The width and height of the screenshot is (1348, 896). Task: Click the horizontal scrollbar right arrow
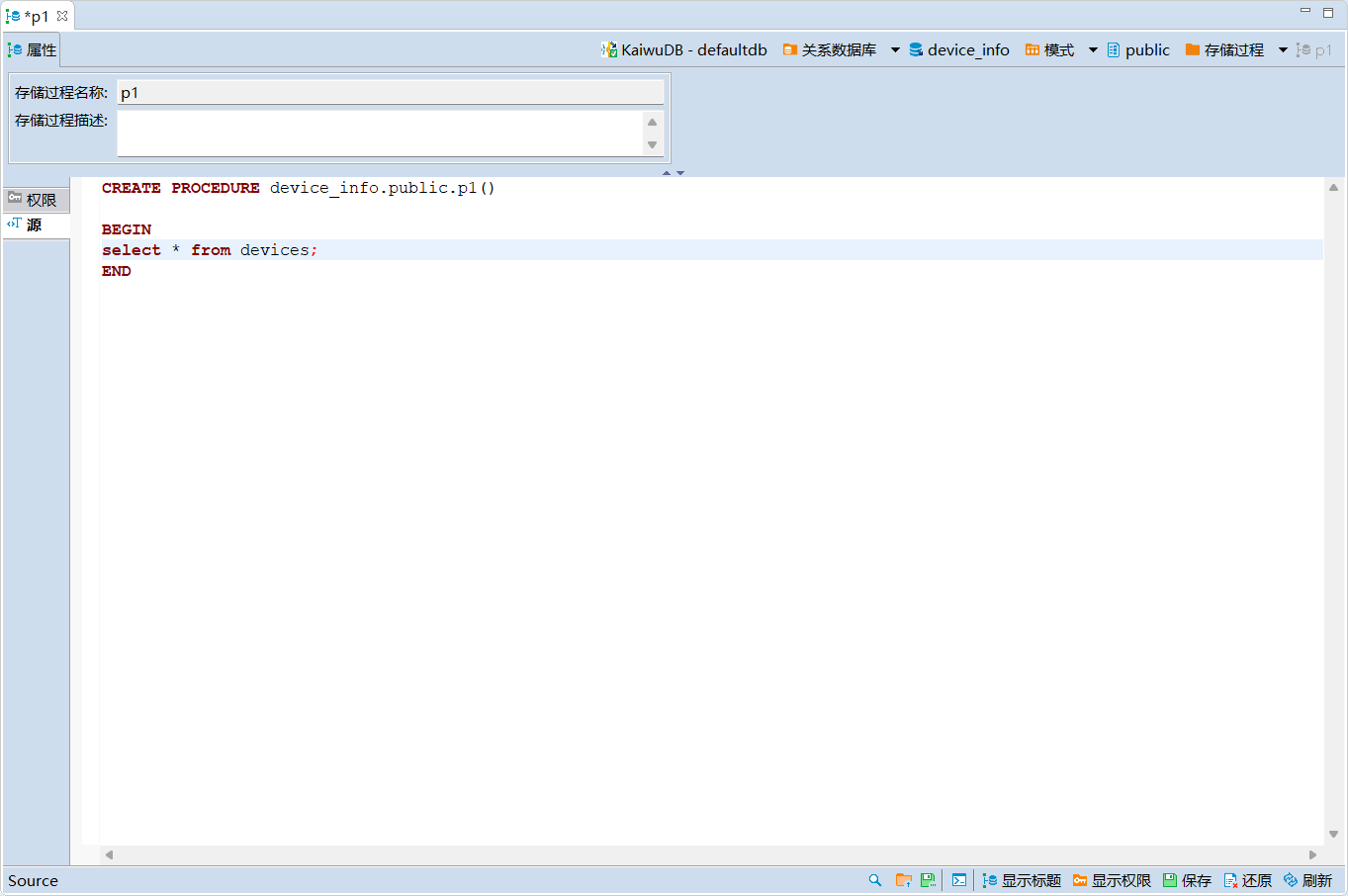click(x=1312, y=854)
